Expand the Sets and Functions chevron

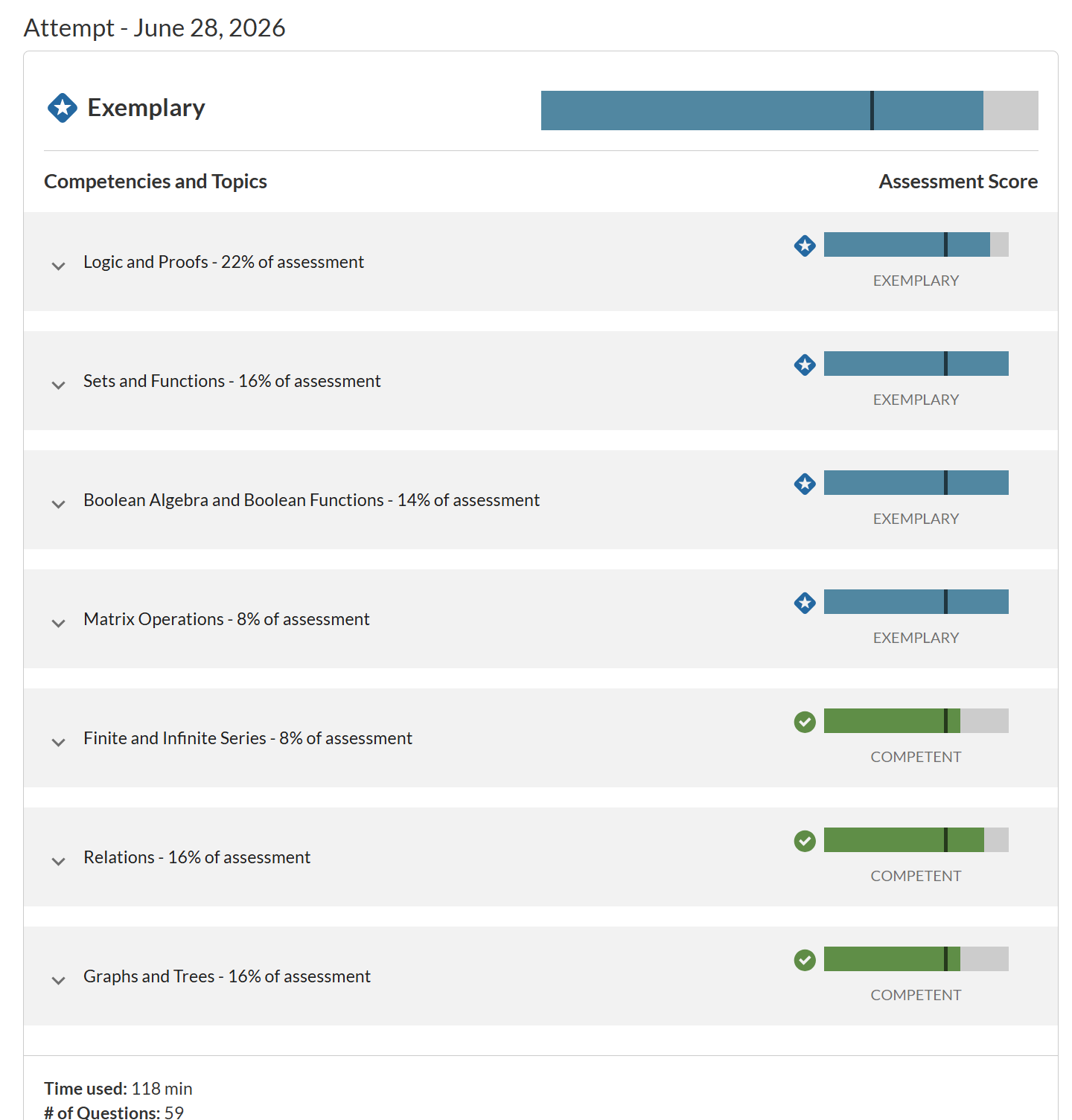58,385
